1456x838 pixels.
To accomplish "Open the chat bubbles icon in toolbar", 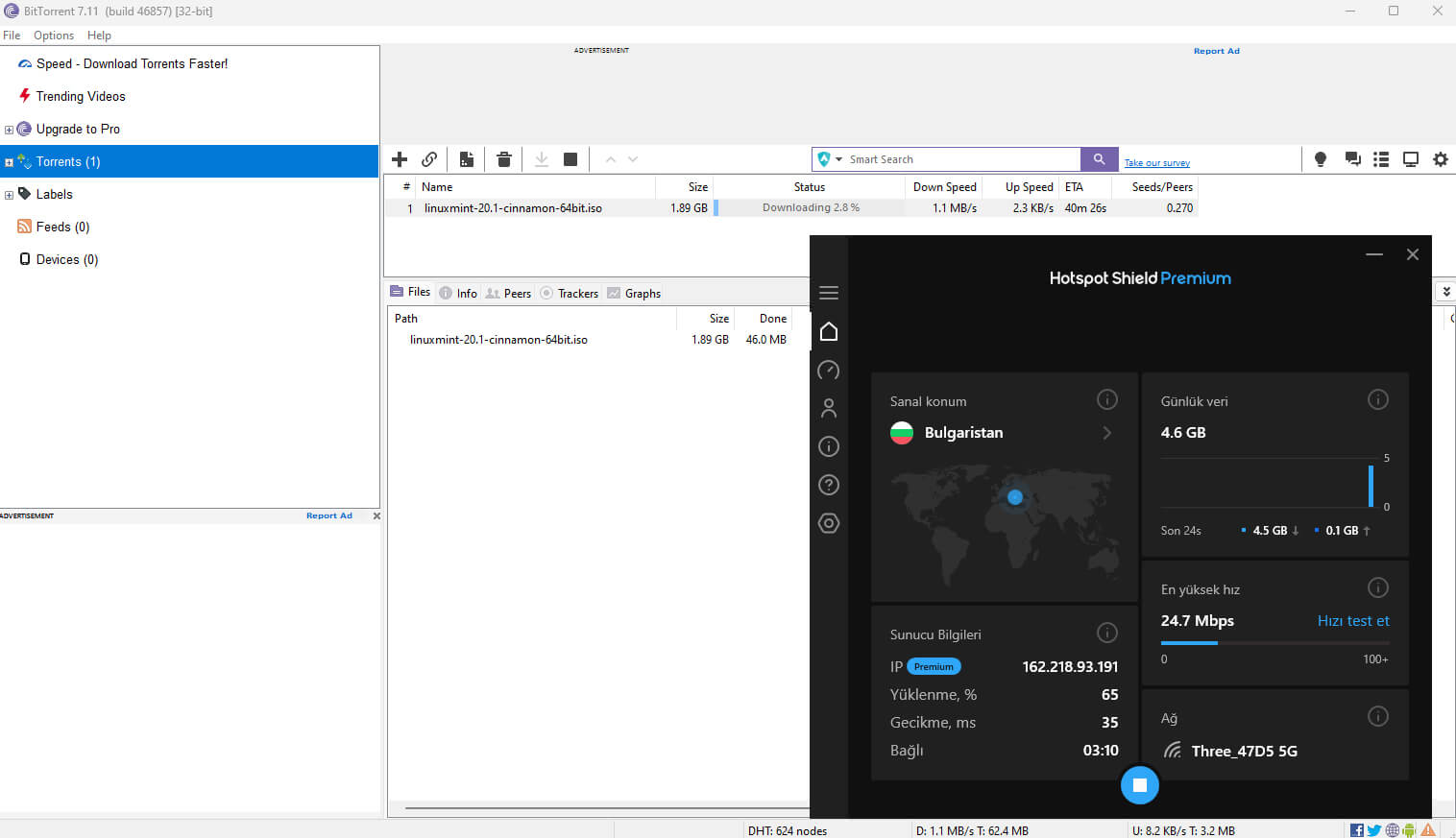I will pyautogui.click(x=1352, y=159).
